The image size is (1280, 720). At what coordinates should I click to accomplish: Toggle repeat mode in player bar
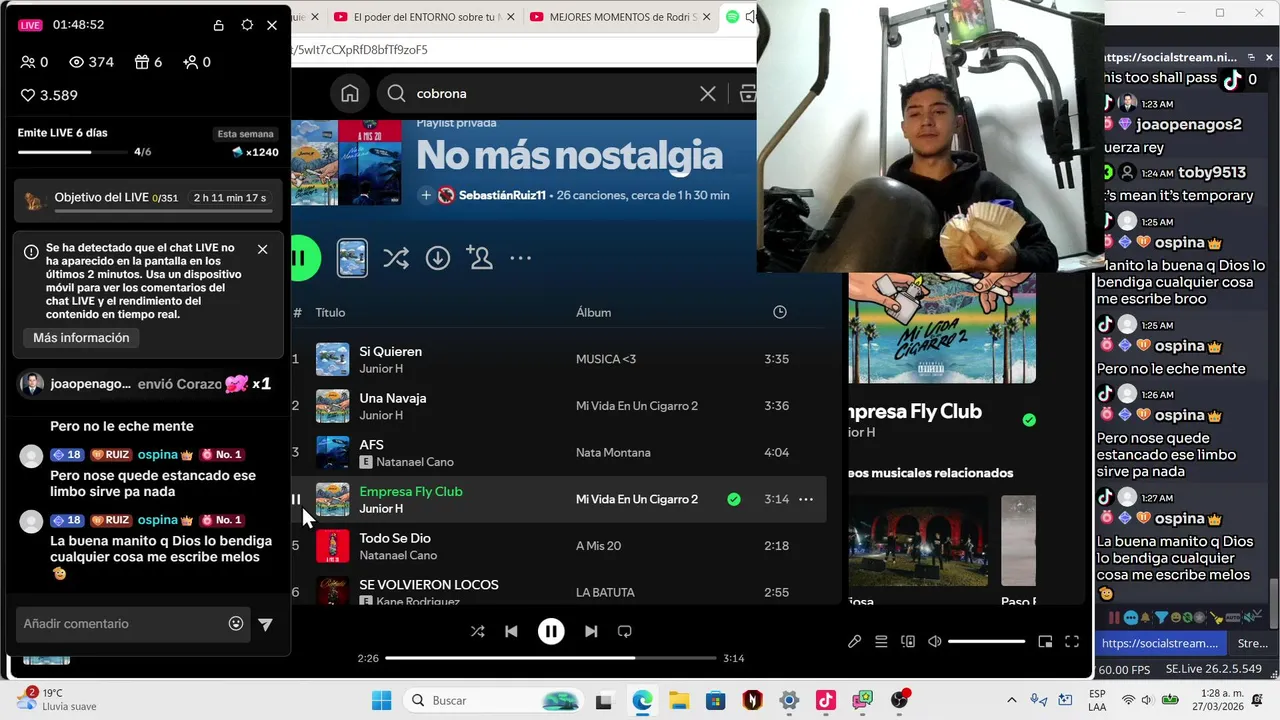[x=625, y=631]
